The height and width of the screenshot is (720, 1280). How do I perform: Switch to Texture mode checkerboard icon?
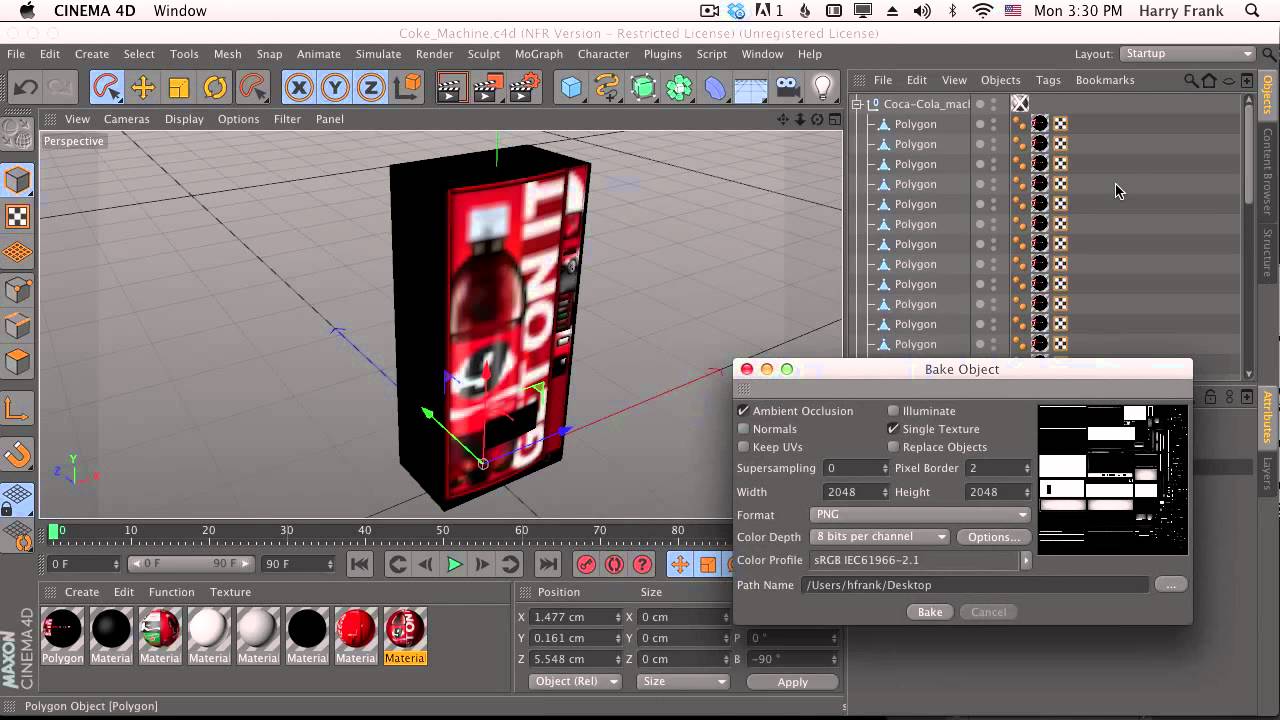coord(17,216)
